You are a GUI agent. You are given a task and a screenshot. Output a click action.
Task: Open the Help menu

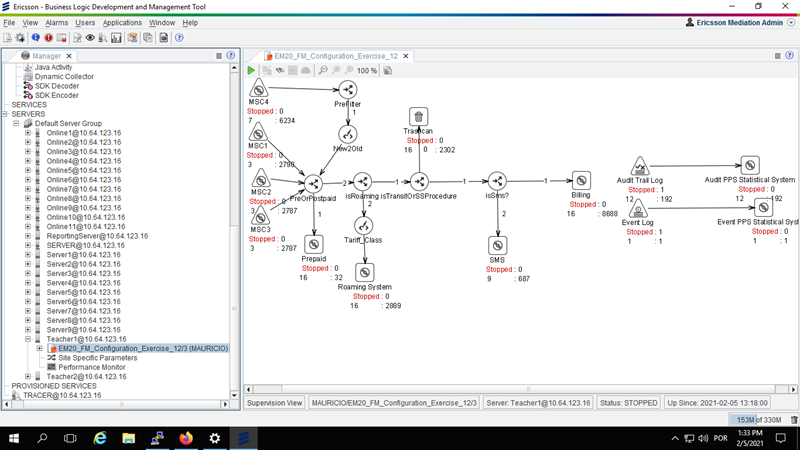[190, 23]
